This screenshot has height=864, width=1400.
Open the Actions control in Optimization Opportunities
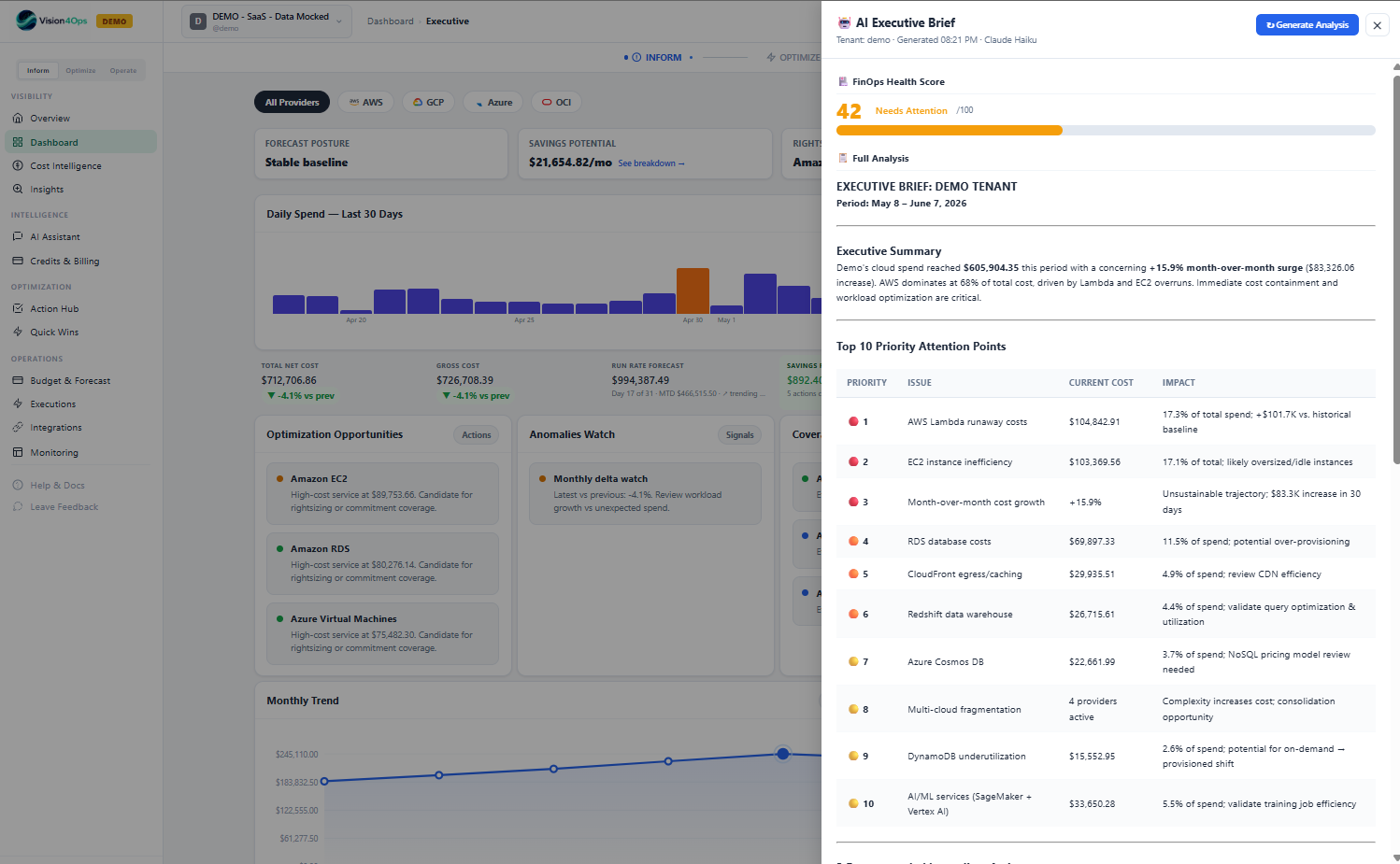pyautogui.click(x=476, y=435)
